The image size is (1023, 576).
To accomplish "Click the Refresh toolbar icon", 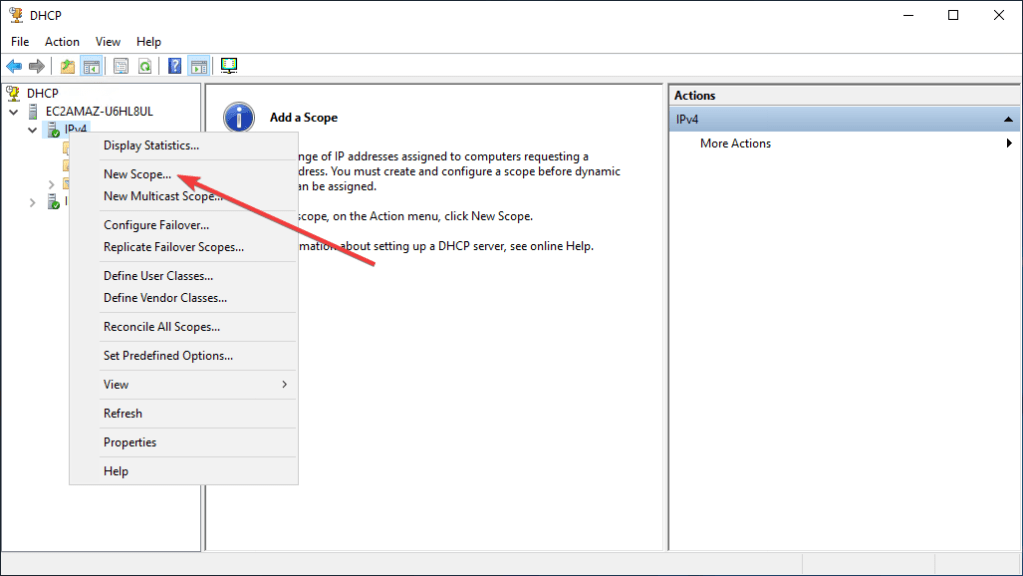I will (x=145, y=66).
